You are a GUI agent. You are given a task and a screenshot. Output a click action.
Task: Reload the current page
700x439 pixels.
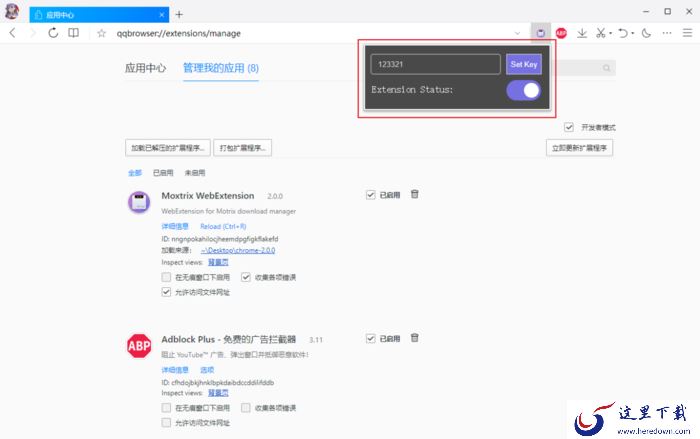click(53, 33)
